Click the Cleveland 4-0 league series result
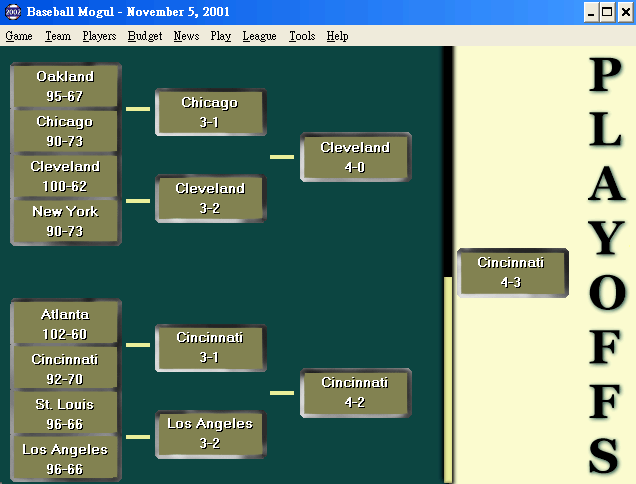Image resolution: width=636 pixels, height=484 pixels. coord(355,157)
